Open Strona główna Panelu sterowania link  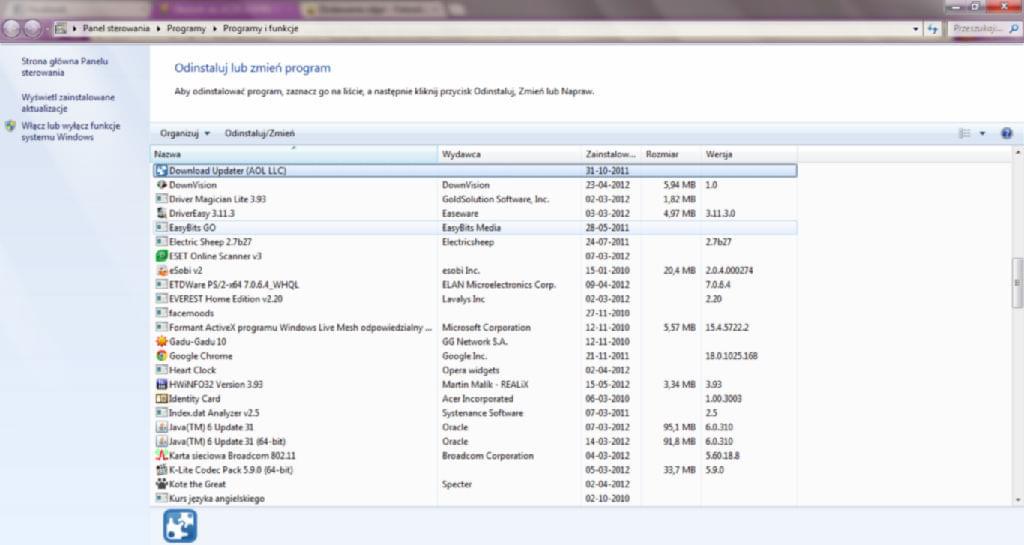[x=65, y=67]
